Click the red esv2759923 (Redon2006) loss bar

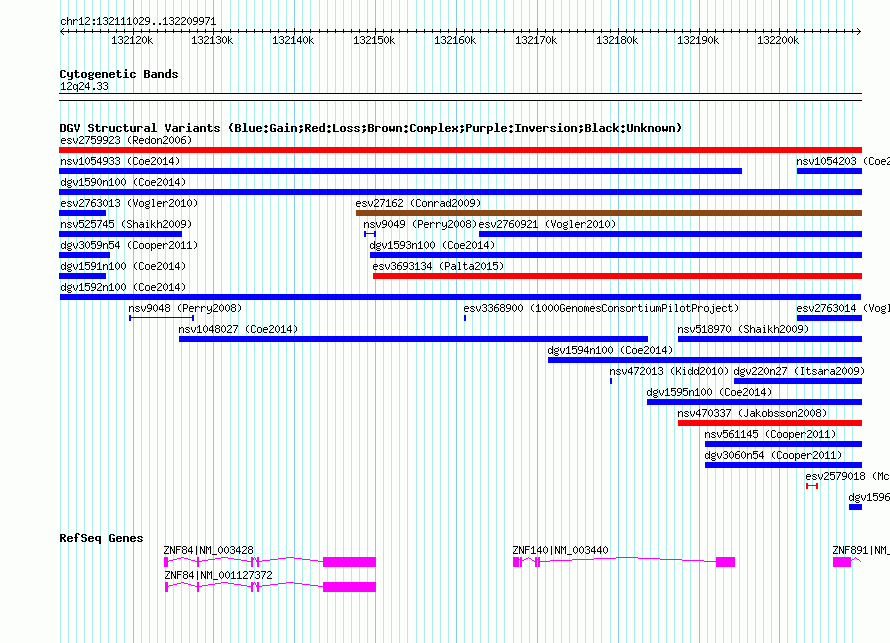tap(460, 150)
